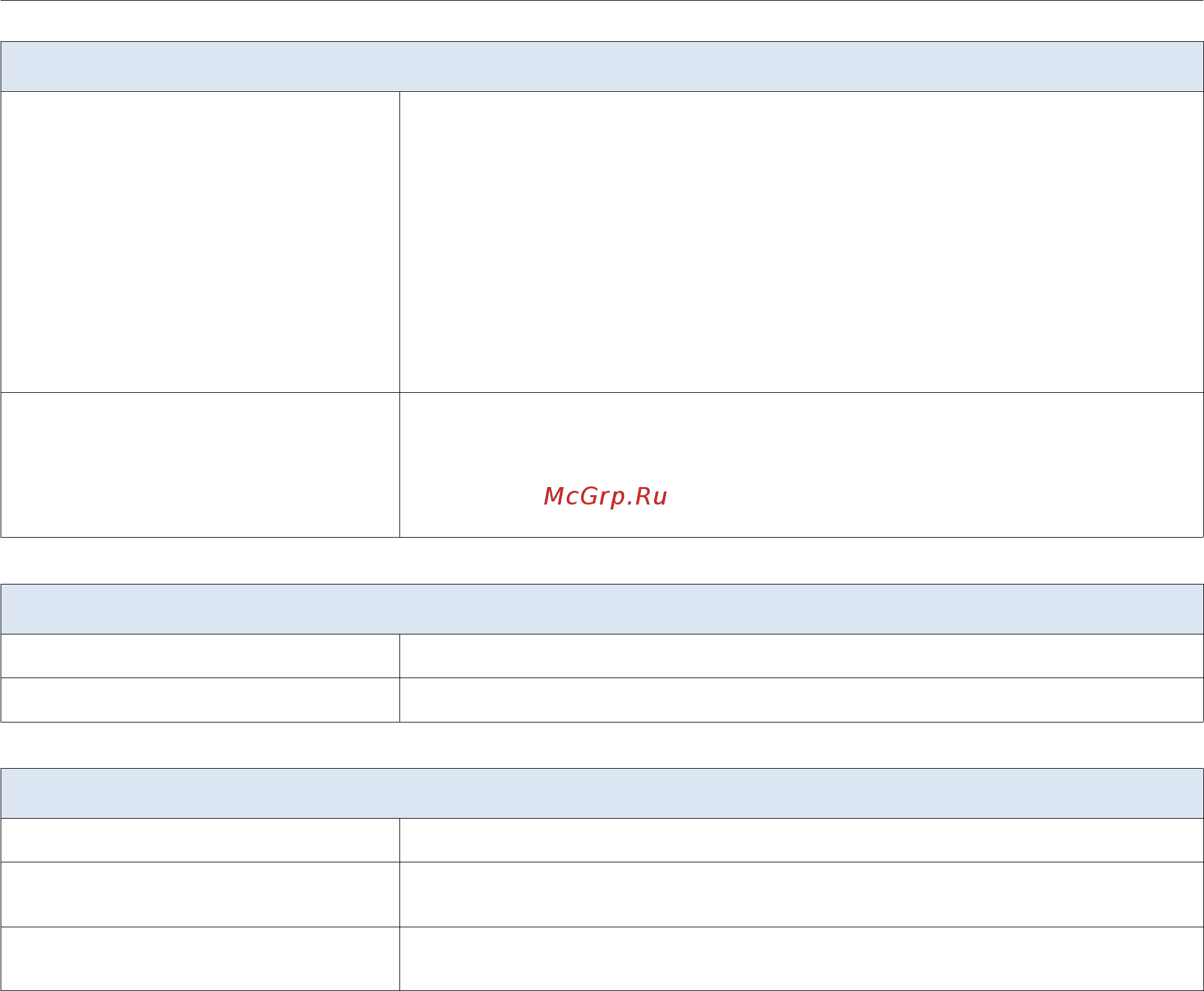The height and width of the screenshot is (991, 1204).
Task: Click third table's last-row right cell
Action: pyautogui.click(x=801, y=959)
